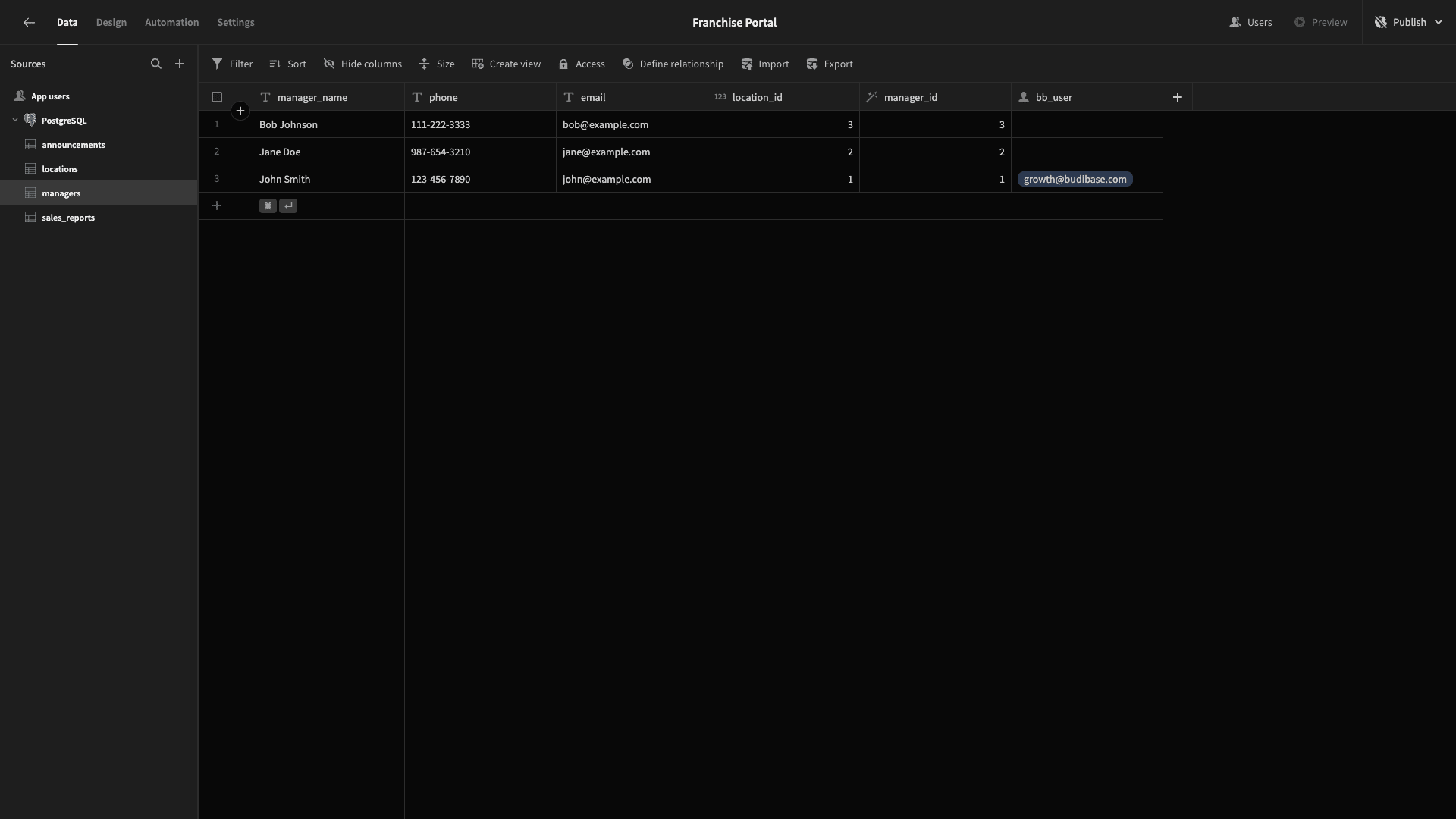Click the email column header
This screenshot has height=819, width=1456.
(632, 97)
